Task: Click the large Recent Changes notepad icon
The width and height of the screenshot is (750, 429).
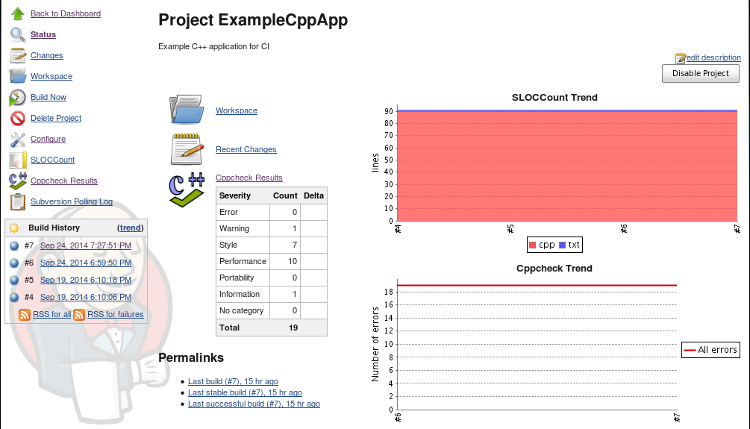Action: (x=186, y=149)
